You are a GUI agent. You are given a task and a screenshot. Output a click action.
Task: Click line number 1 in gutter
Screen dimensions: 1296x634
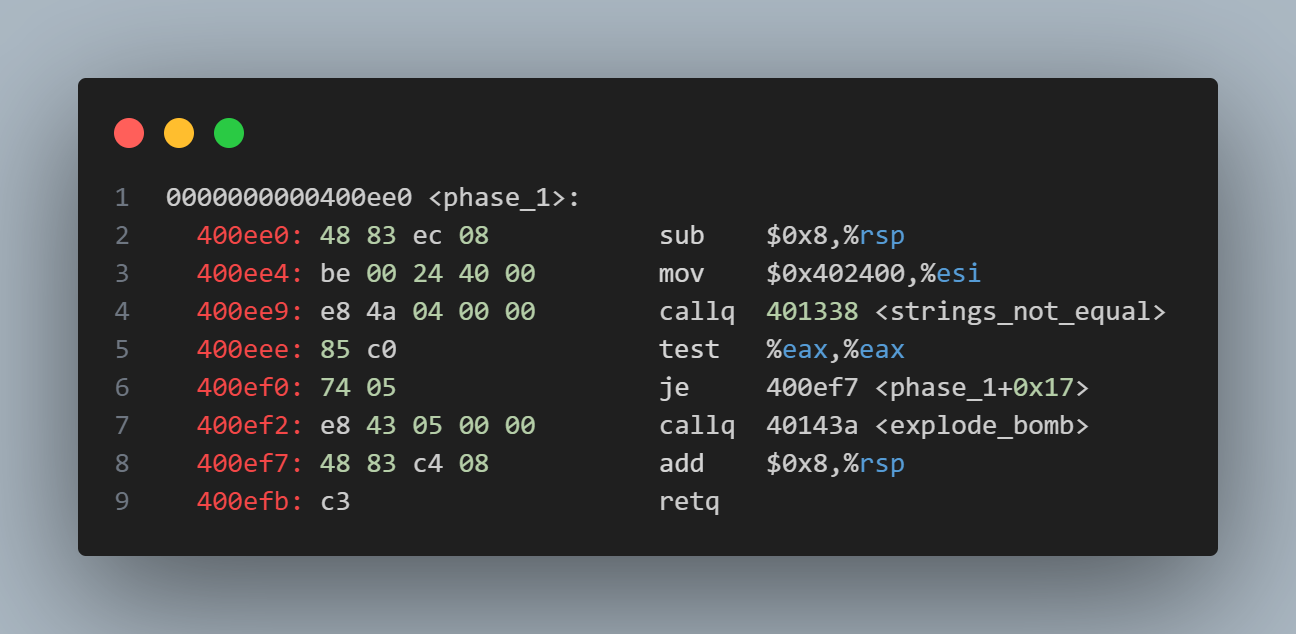[x=122, y=198]
